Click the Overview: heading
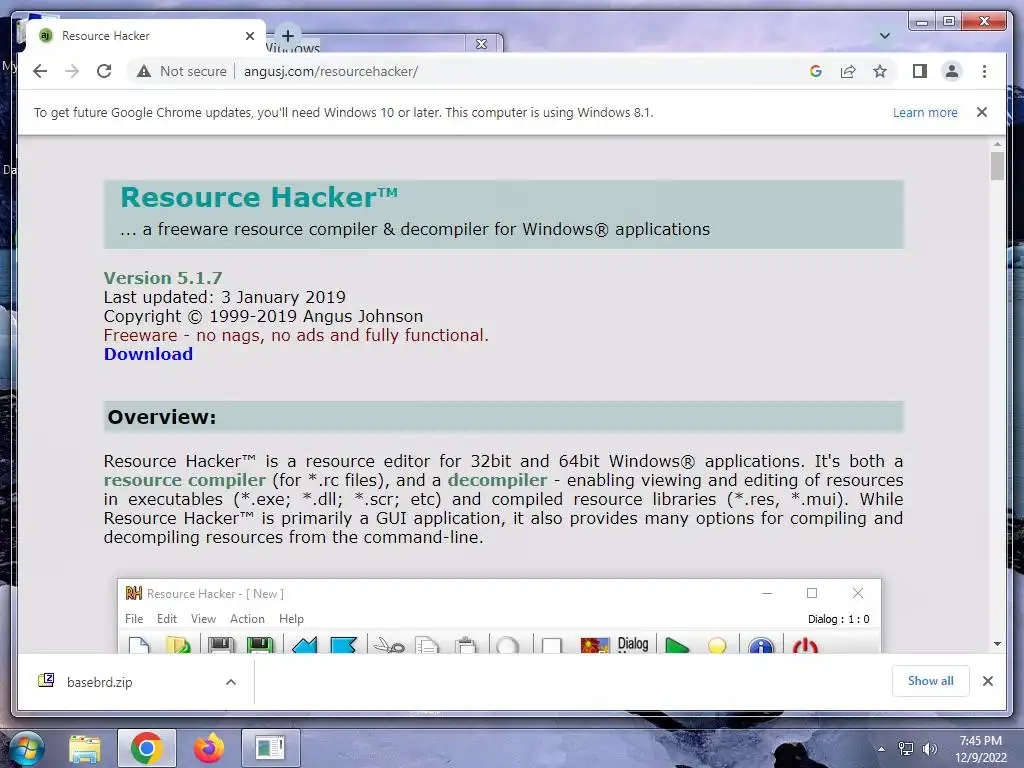Screen dimensions: 1024x768 tap(161, 417)
